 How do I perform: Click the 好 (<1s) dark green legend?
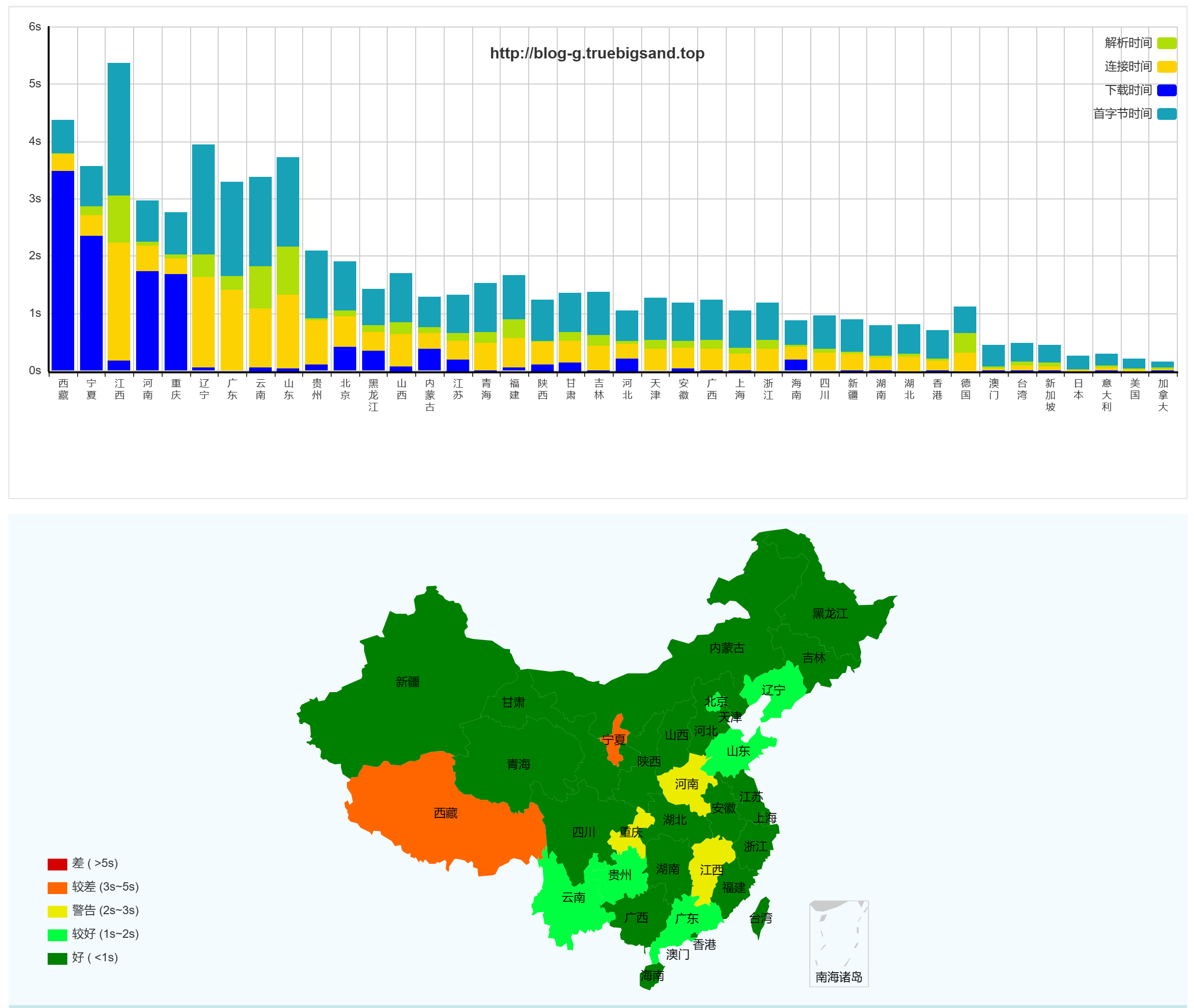tap(57, 958)
